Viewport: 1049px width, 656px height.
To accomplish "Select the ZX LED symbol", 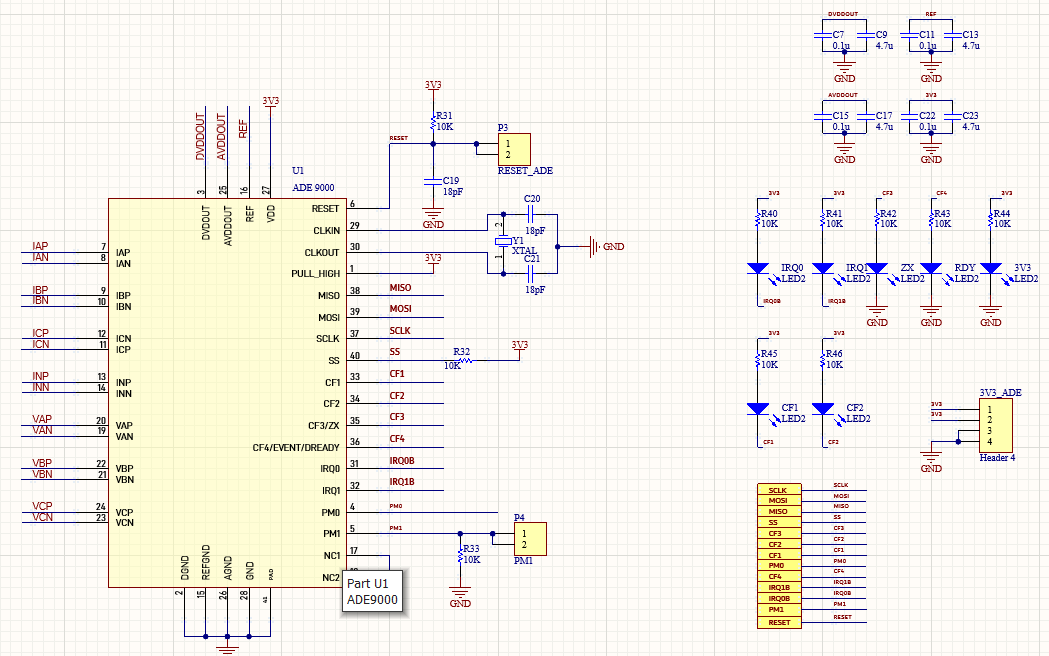I will [877, 268].
